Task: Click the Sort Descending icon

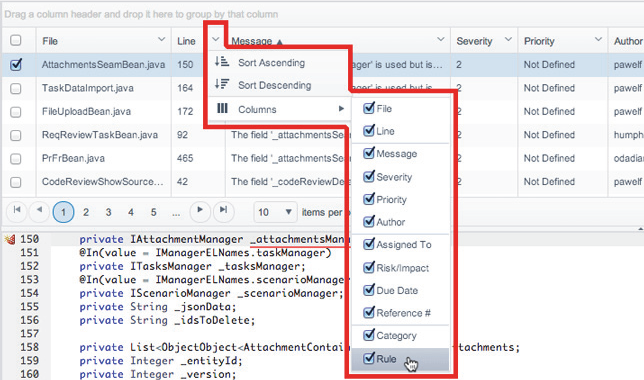Action: [222, 84]
